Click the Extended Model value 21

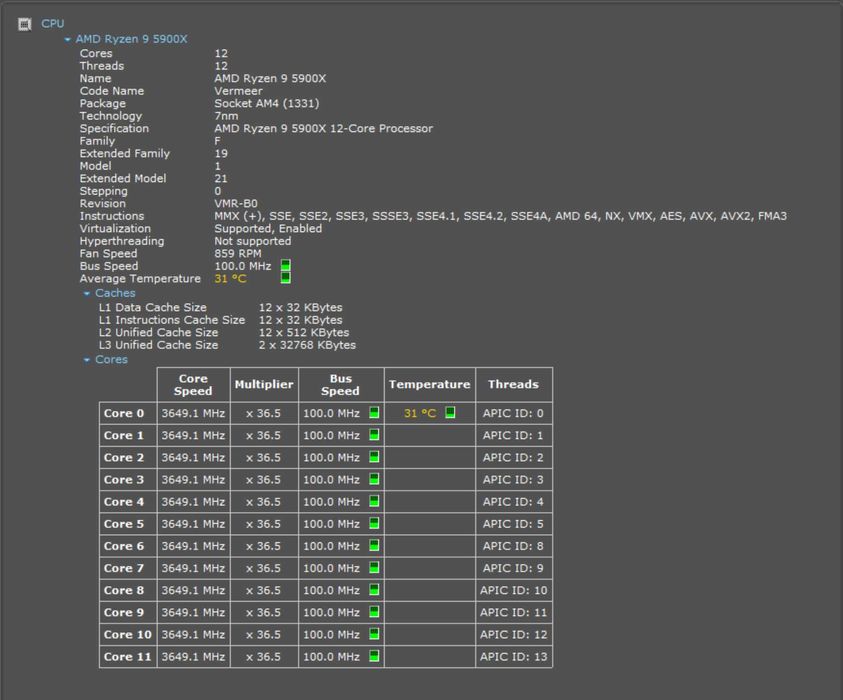tap(220, 178)
